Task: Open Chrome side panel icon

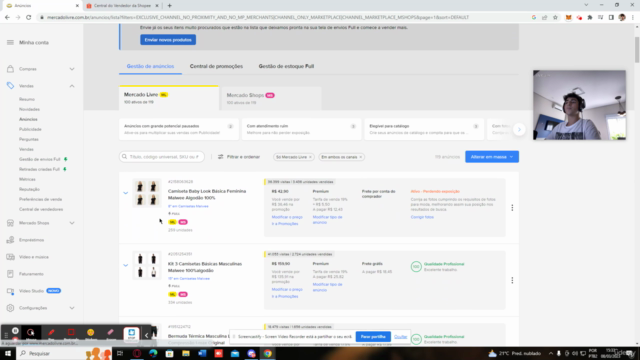Action: click(x=611, y=18)
